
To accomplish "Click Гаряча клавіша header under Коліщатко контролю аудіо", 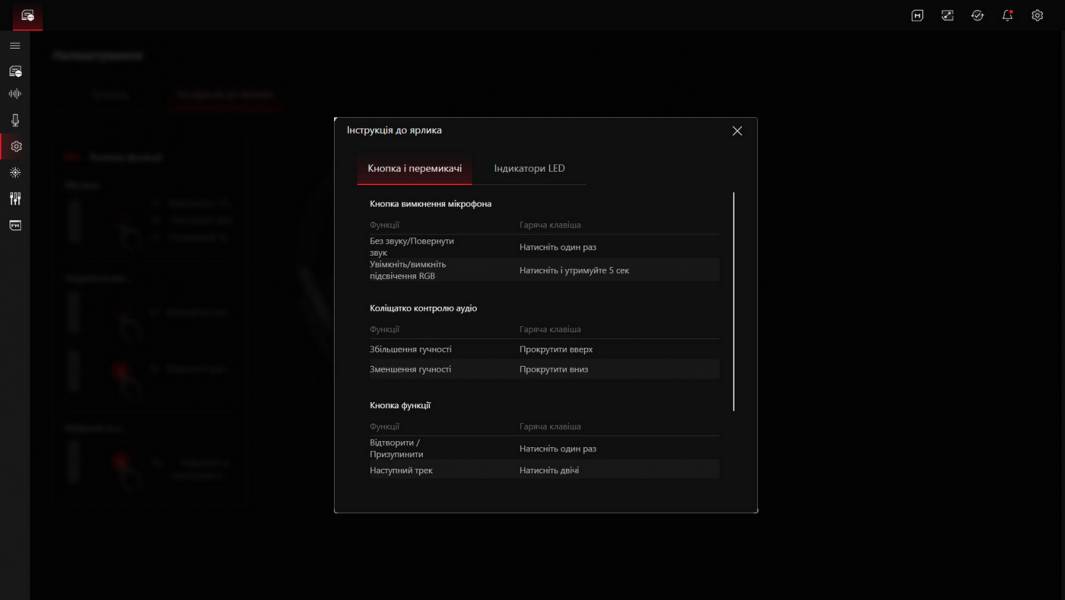I will 549,330.
